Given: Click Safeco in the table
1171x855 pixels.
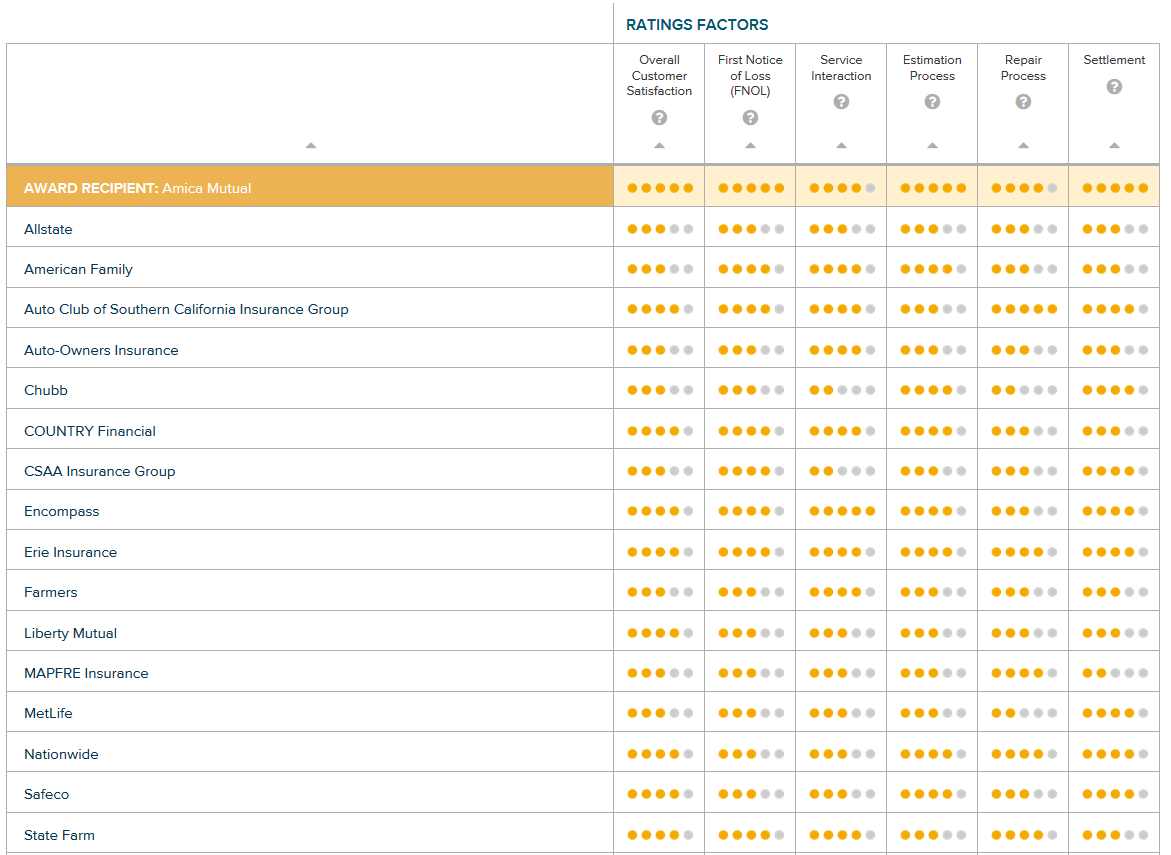Looking at the screenshot, I should pyautogui.click(x=46, y=795).
